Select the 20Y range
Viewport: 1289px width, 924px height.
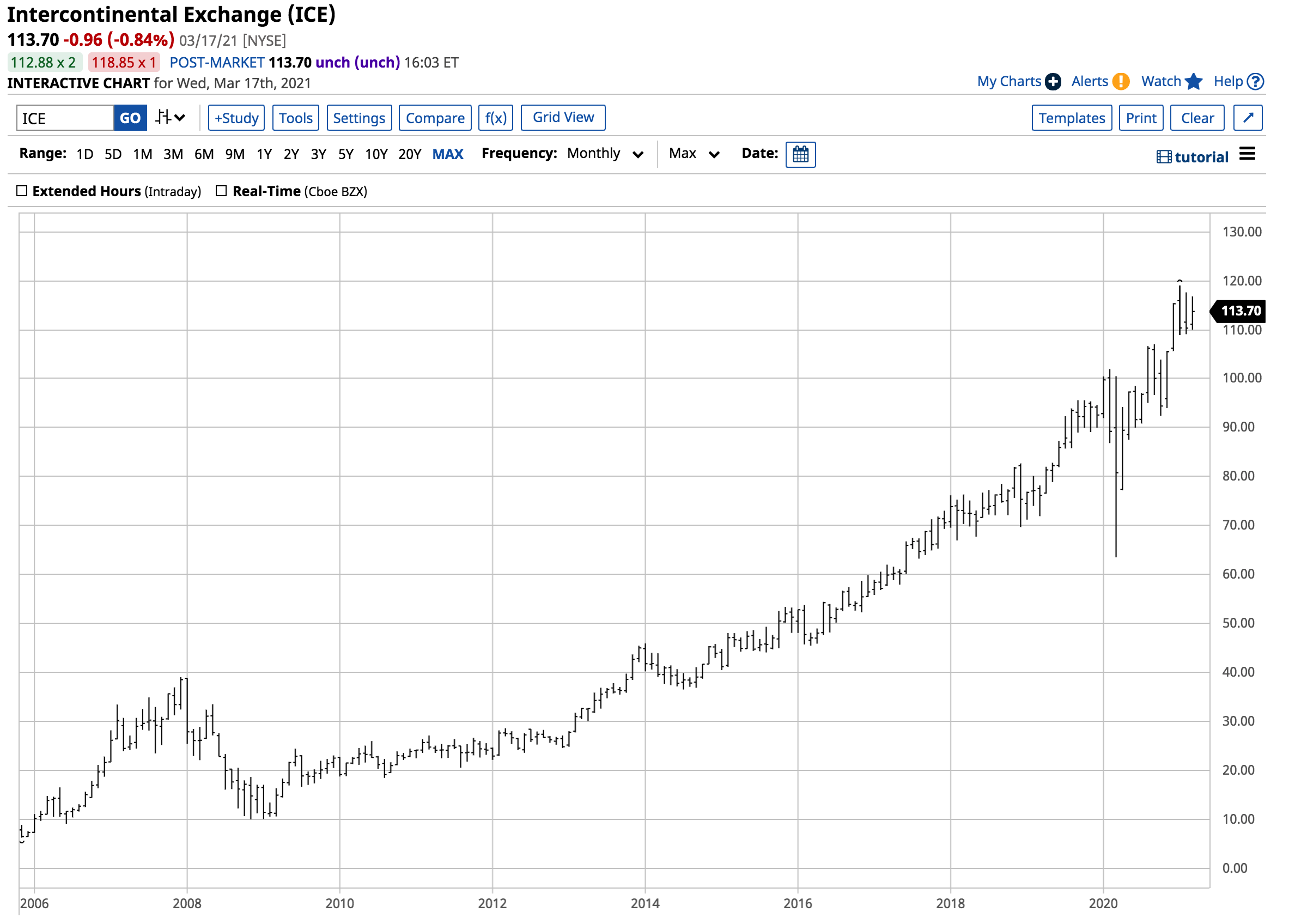point(410,154)
